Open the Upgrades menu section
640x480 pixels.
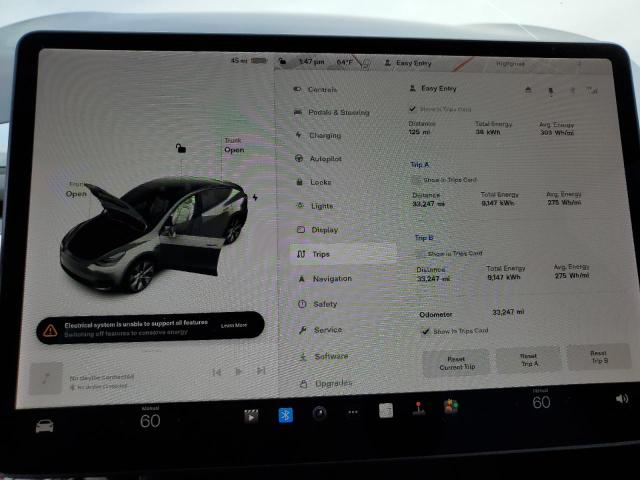(326, 383)
